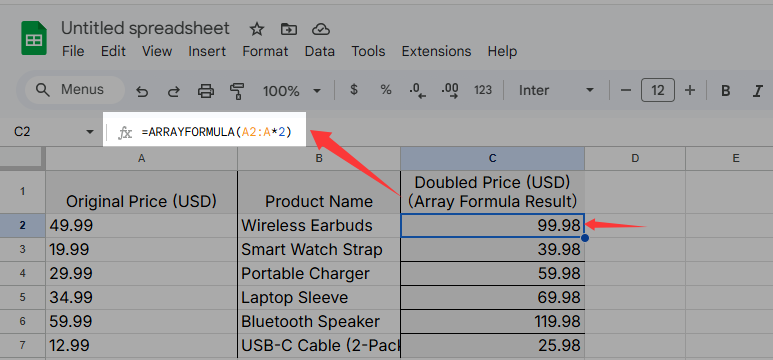This screenshot has height=360, width=773.
Task: Print the spreadsheet with the printer icon
Action: [206, 91]
